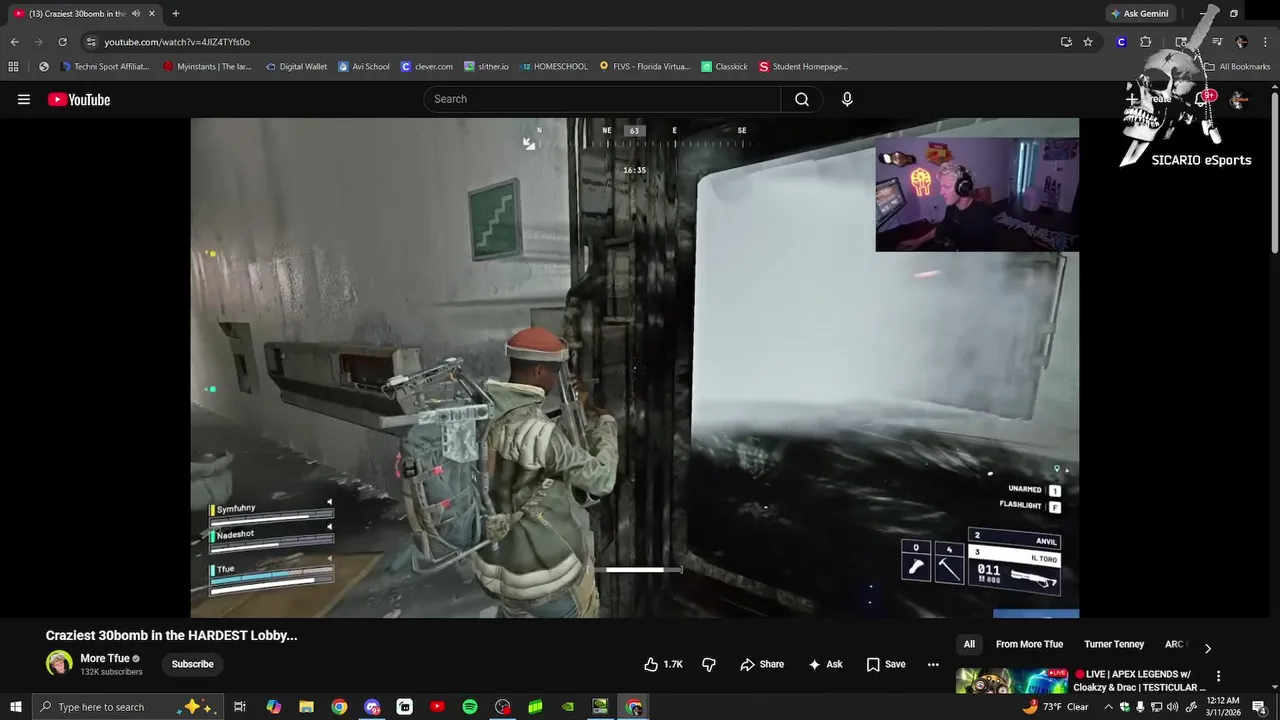Open YouTube app icon in taskbar

pyautogui.click(x=437, y=707)
